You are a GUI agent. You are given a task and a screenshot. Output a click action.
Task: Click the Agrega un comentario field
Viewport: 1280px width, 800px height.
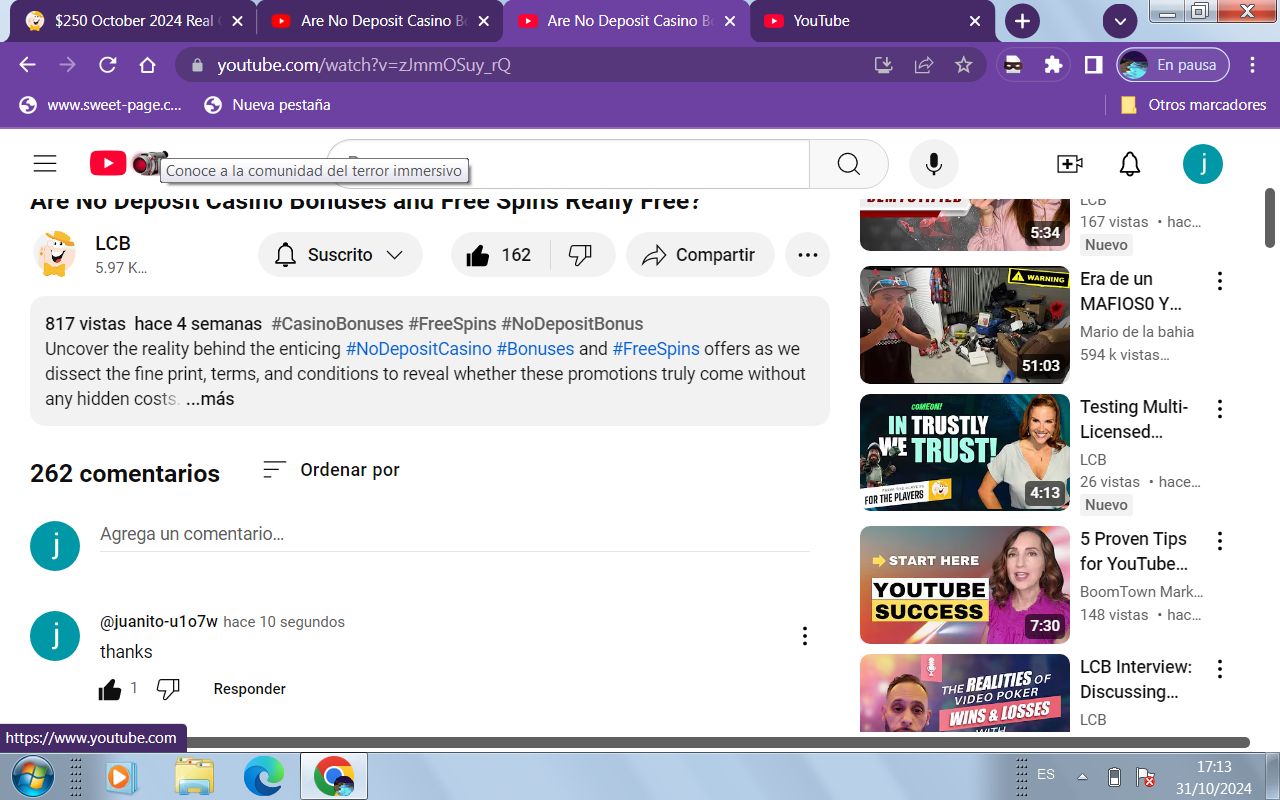455,535
